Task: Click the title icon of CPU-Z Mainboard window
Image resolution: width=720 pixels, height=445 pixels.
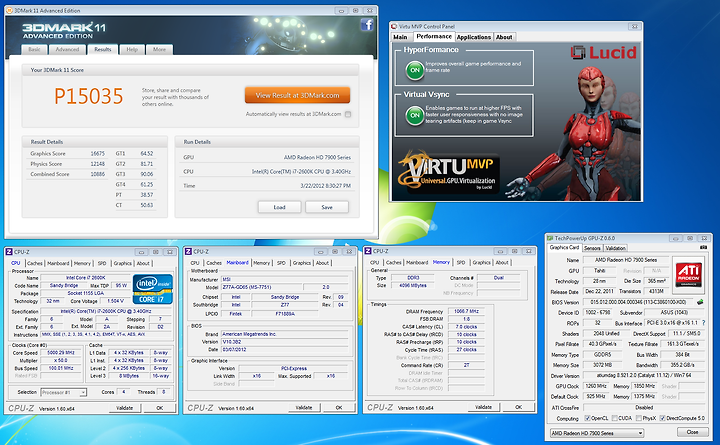Action: pos(188,251)
